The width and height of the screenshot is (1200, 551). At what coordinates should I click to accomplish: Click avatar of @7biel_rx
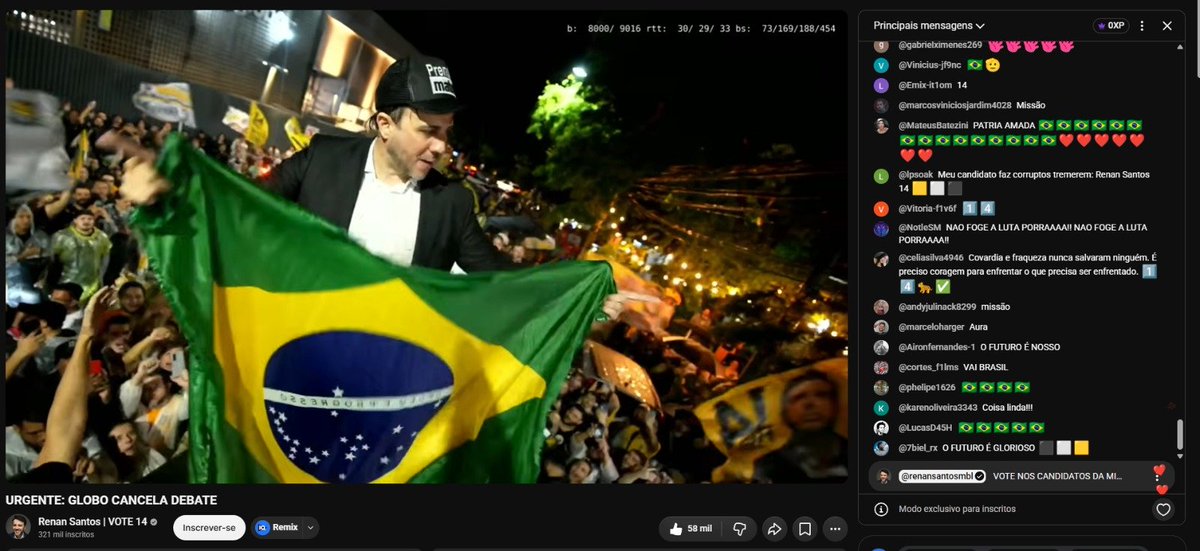click(x=881, y=448)
